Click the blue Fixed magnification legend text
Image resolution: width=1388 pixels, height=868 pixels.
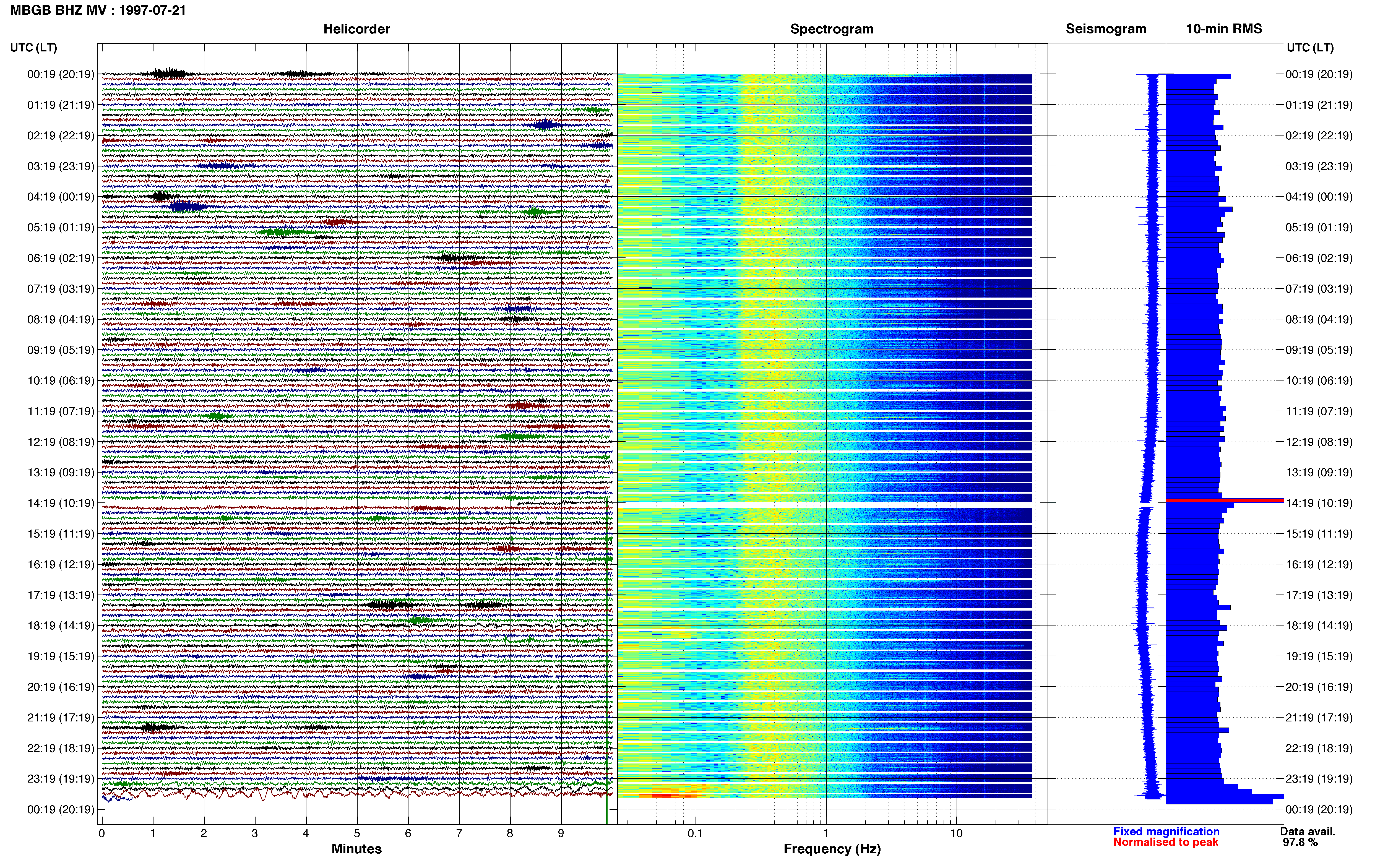[x=1166, y=831]
